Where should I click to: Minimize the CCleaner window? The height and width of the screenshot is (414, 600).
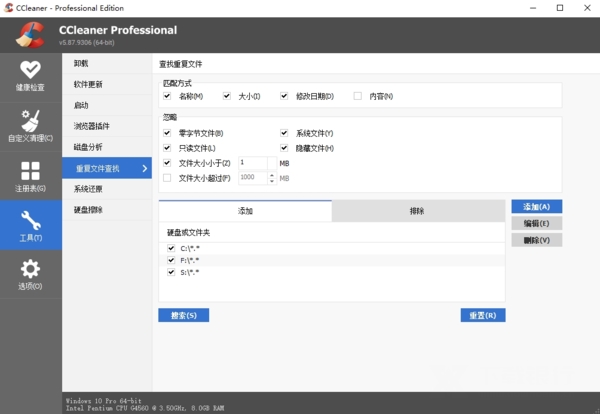pos(533,8)
